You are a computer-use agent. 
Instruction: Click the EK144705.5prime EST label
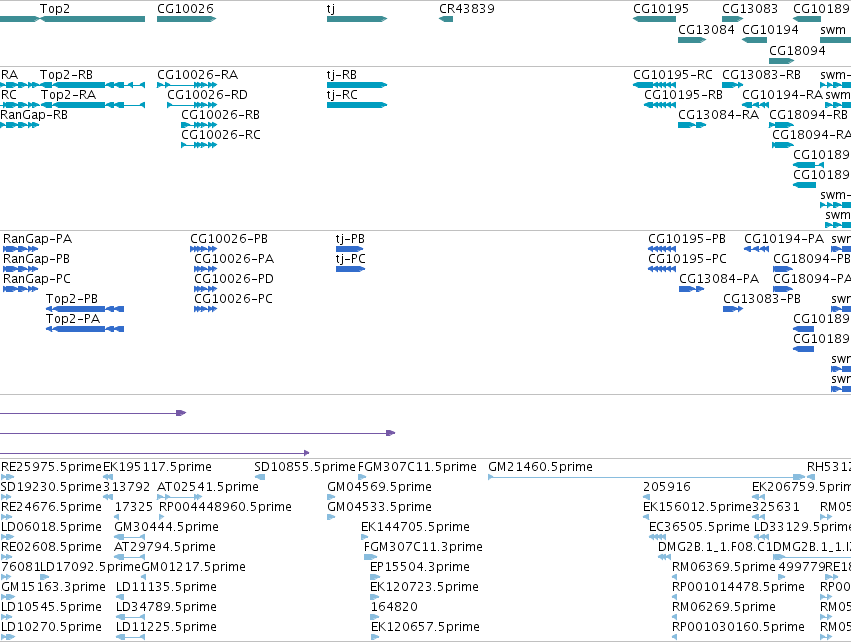pyautogui.click(x=416, y=527)
